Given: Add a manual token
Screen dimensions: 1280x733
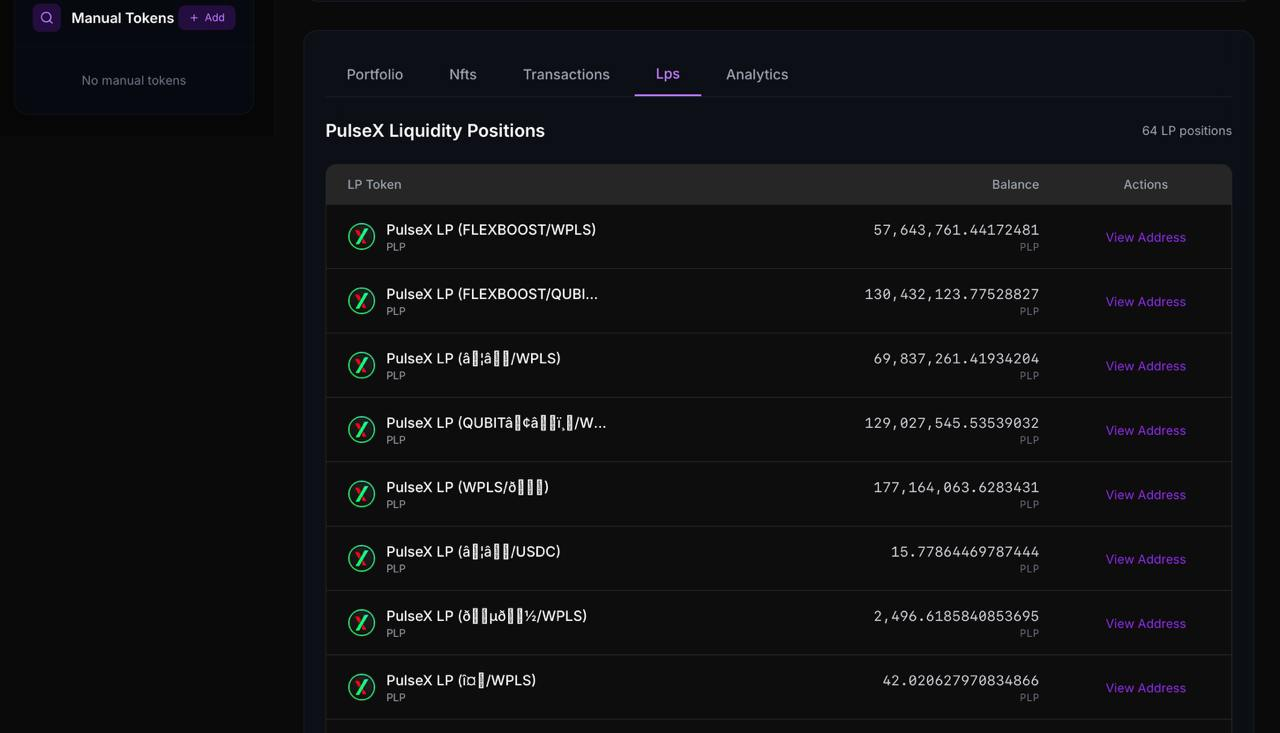Looking at the screenshot, I should coord(207,18).
